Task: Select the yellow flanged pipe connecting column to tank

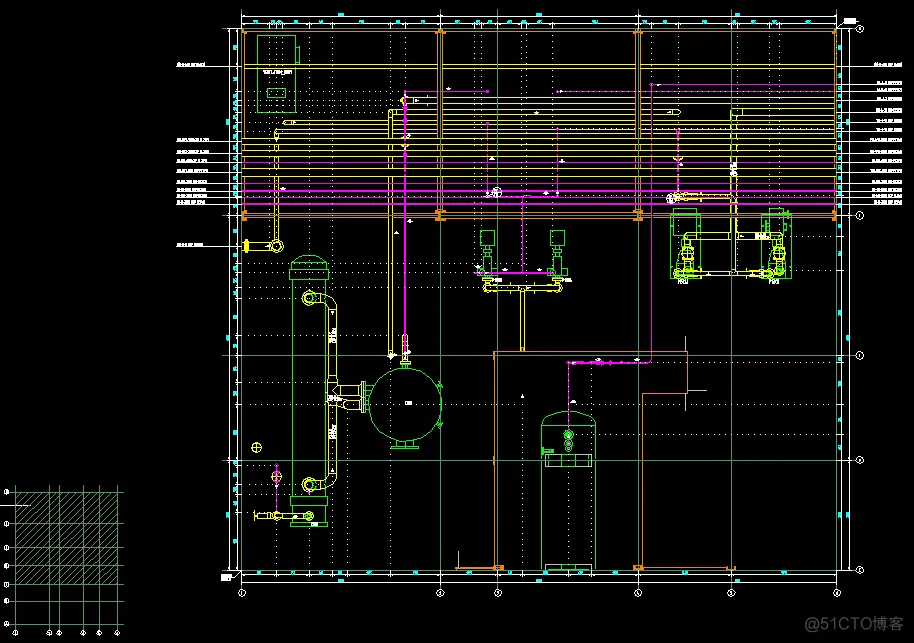Action: 350,397
